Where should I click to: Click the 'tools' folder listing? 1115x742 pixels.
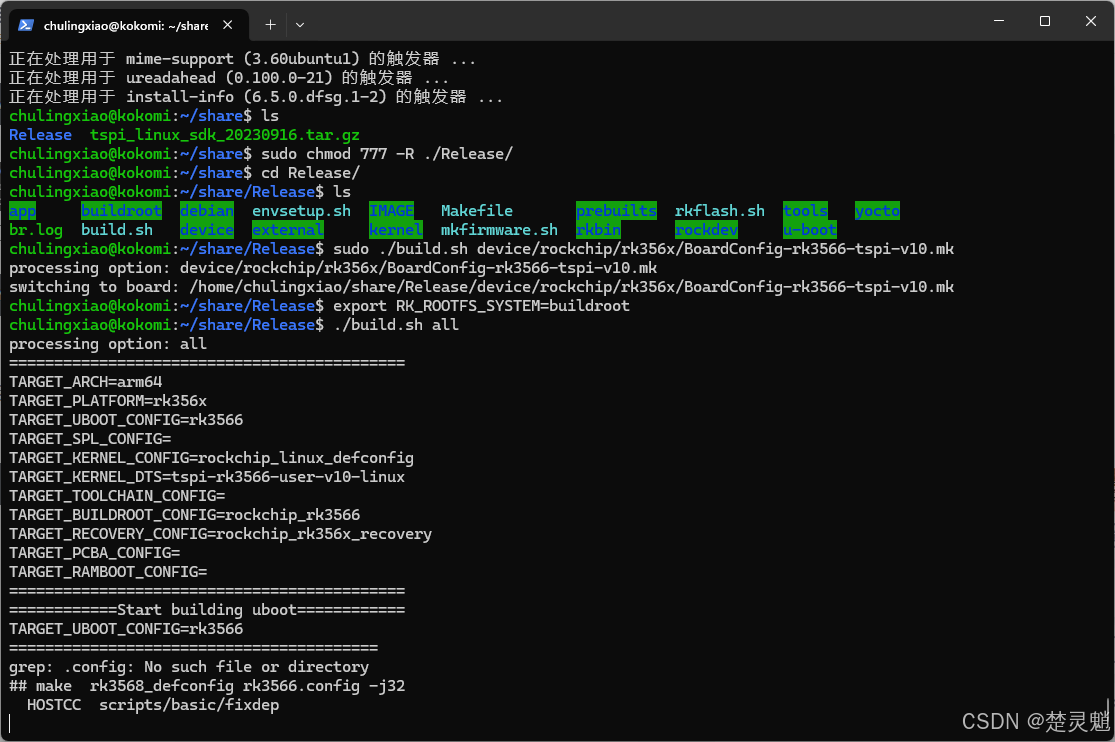point(805,211)
